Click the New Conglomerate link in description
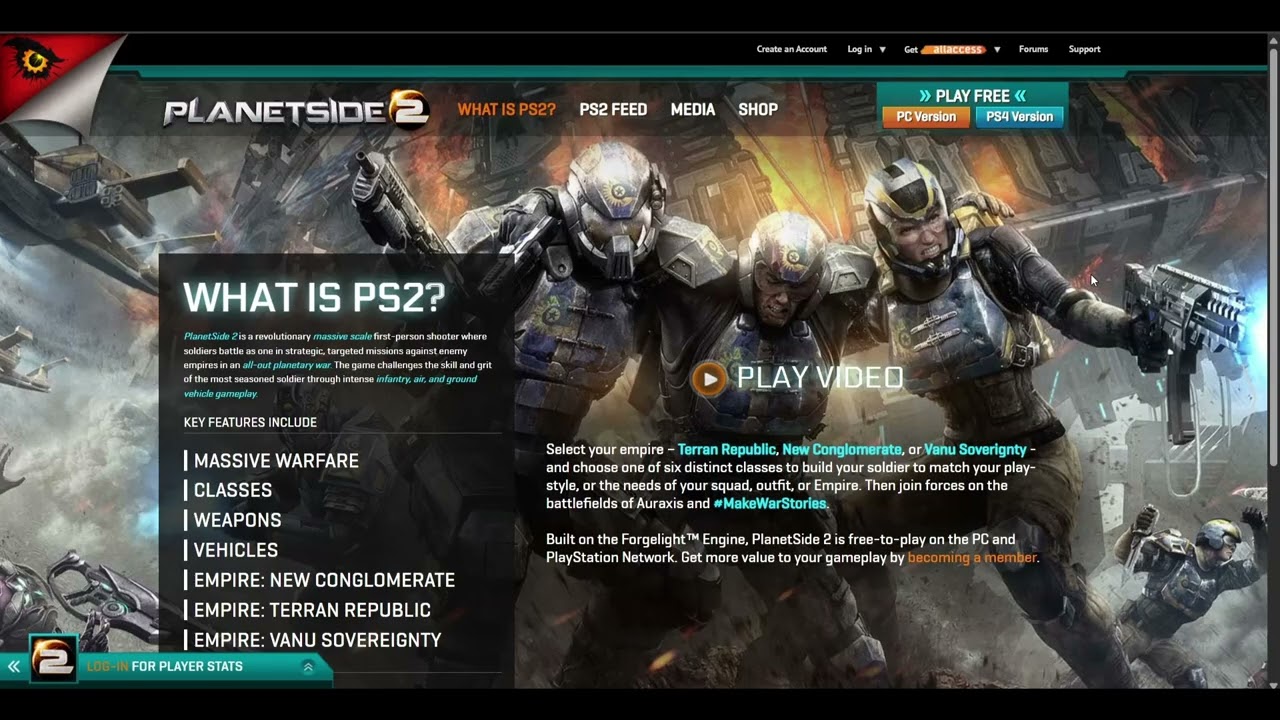 coord(842,450)
